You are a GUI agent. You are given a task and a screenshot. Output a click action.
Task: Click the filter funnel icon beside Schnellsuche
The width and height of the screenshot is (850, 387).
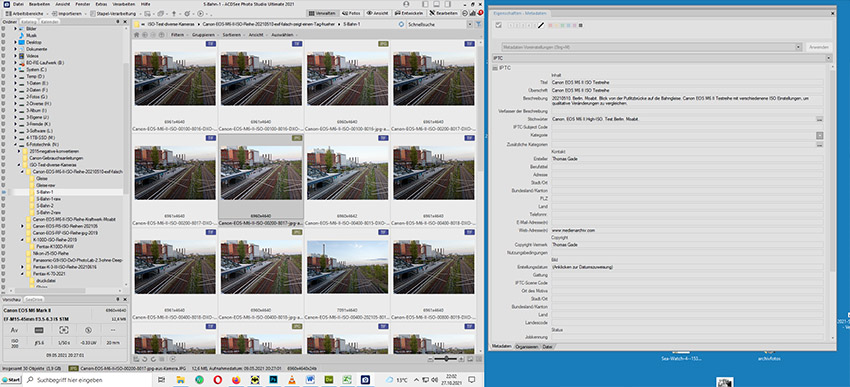[478, 24]
